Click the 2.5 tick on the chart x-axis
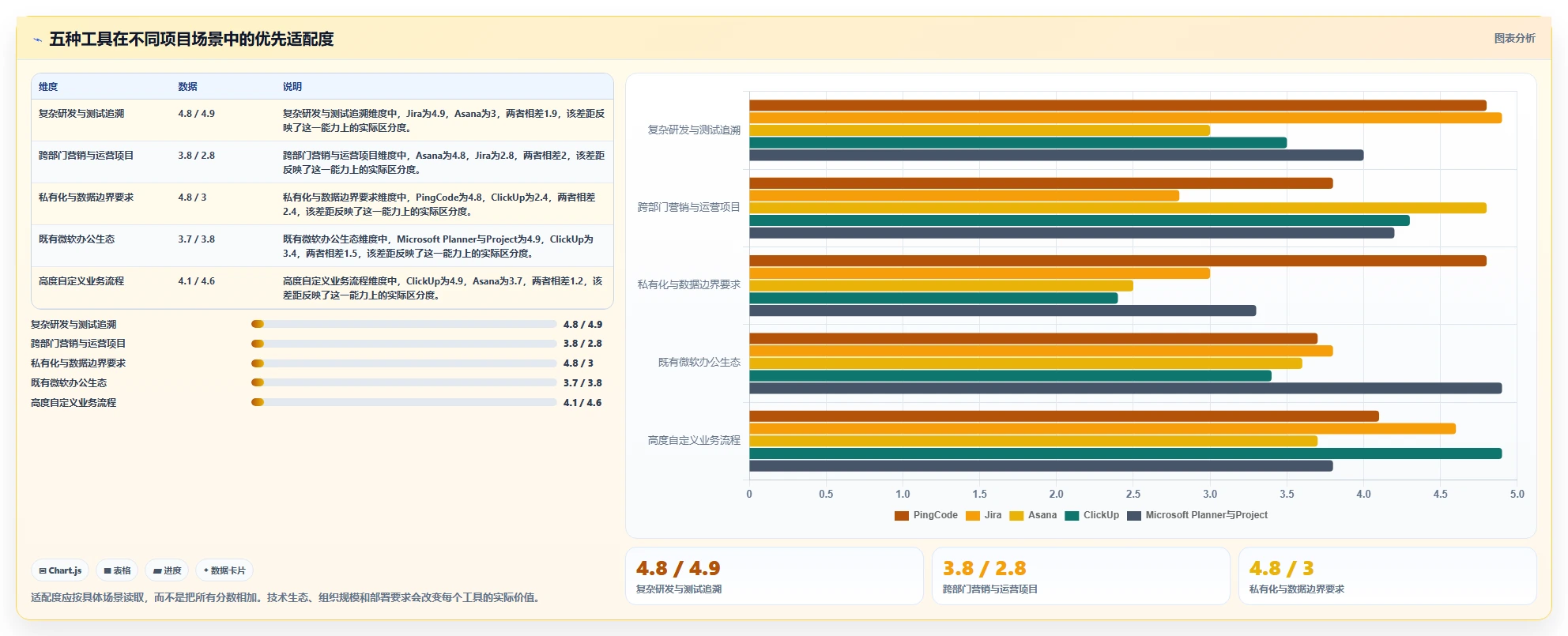This screenshot has height=636, width=1568. coord(1133,495)
